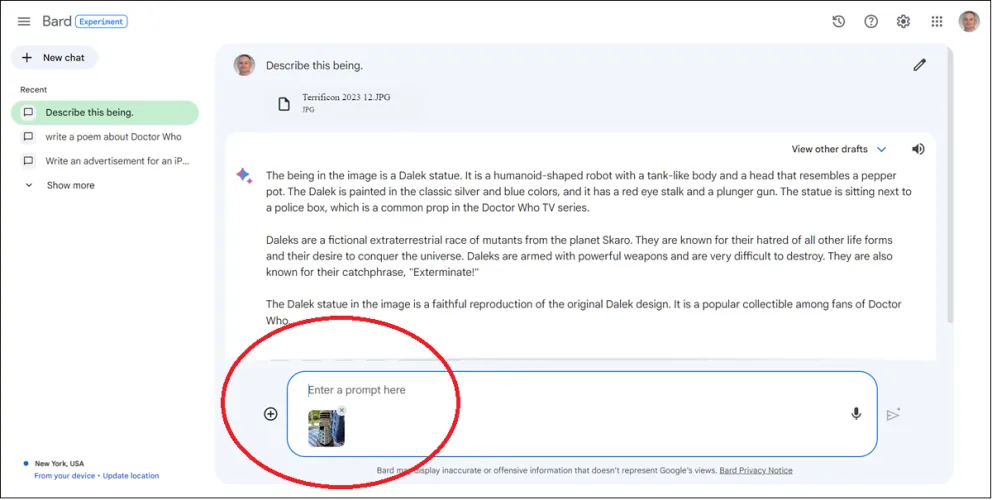
Task: Open 'write a poem about Doctor Who' chat
Action: click(113, 137)
